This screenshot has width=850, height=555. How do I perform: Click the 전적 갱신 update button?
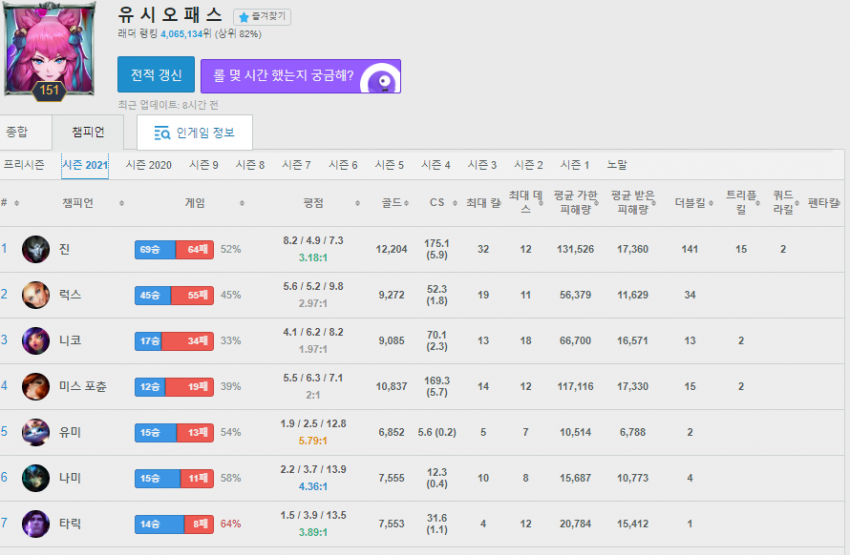(x=156, y=75)
